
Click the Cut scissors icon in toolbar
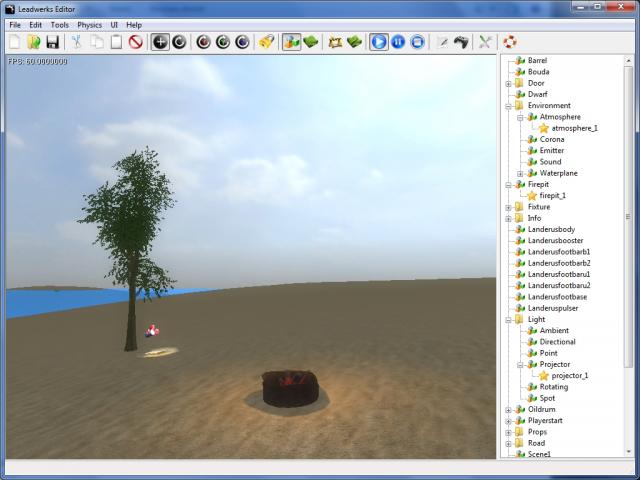pos(77,42)
